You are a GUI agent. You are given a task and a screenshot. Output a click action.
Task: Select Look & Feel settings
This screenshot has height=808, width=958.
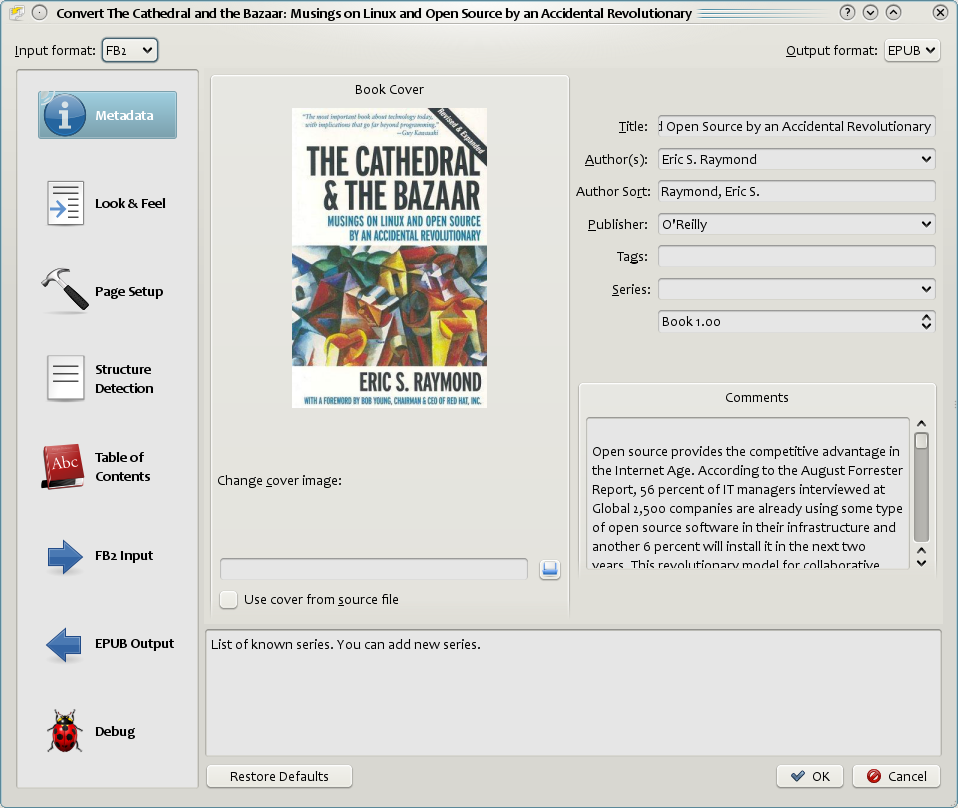[x=106, y=203]
